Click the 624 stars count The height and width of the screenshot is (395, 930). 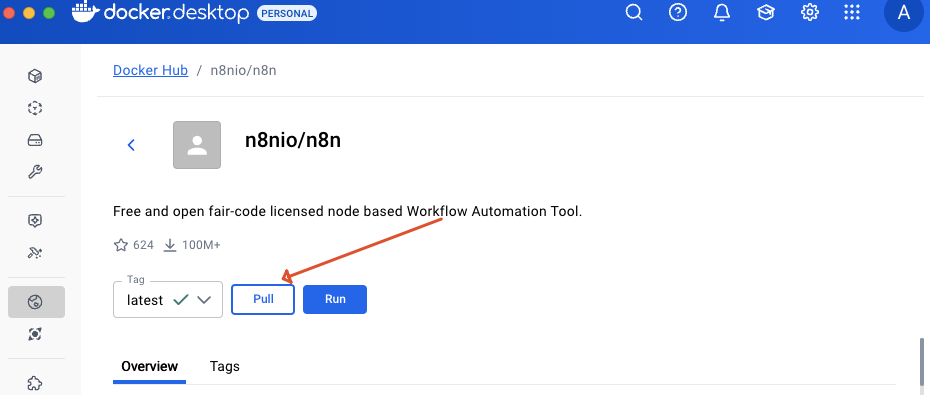point(144,245)
